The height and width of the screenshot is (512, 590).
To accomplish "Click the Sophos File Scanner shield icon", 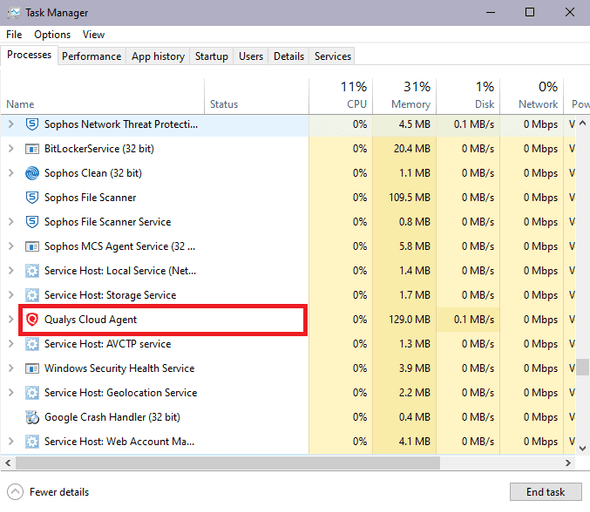I will coord(32,198).
